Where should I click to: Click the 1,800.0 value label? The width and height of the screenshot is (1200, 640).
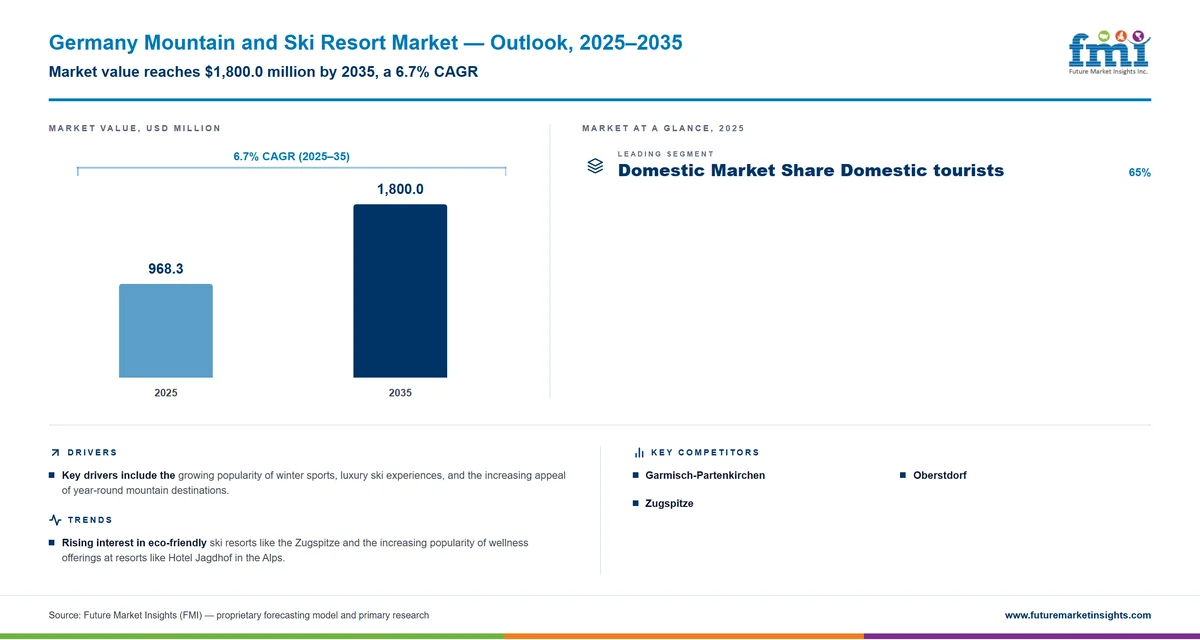tap(400, 189)
